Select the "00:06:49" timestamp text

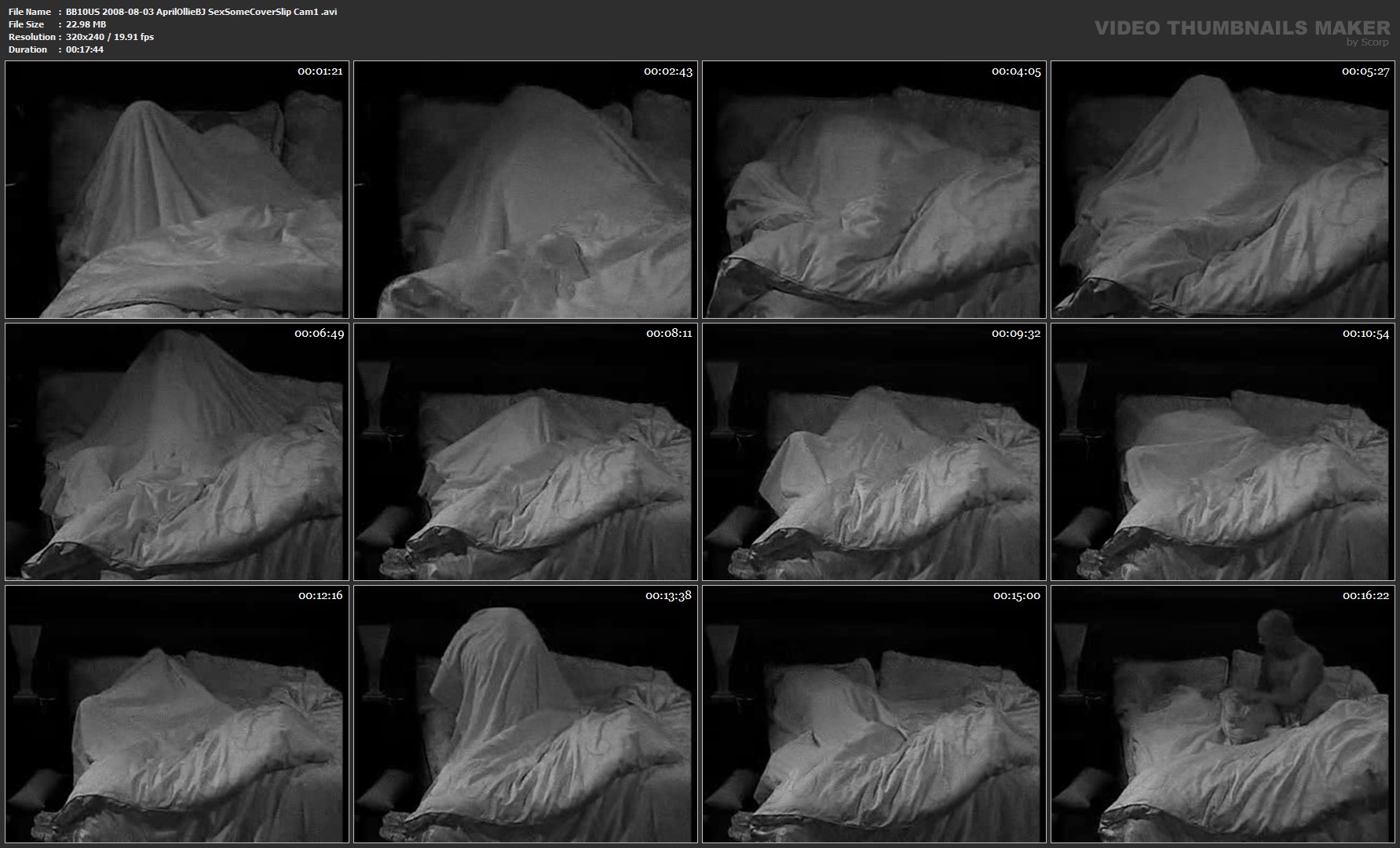319,334
